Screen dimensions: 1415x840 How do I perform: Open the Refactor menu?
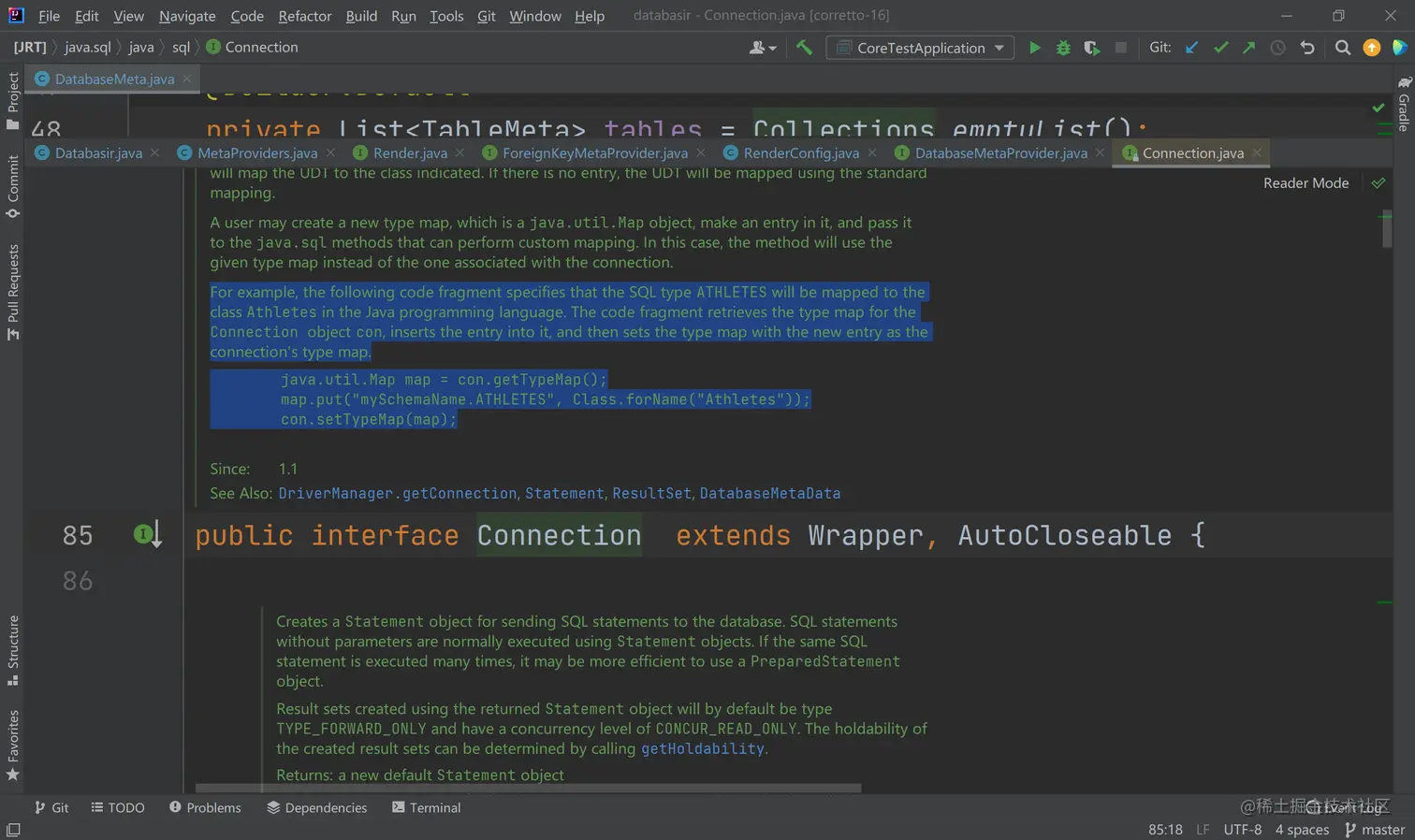point(304,16)
